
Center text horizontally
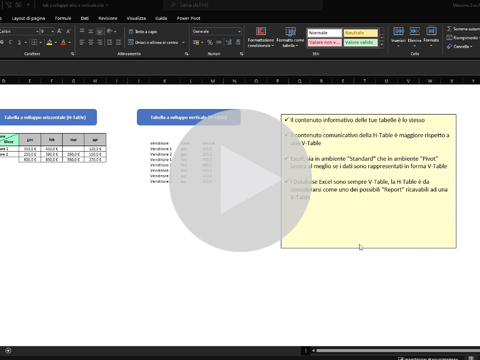[91, 42]
